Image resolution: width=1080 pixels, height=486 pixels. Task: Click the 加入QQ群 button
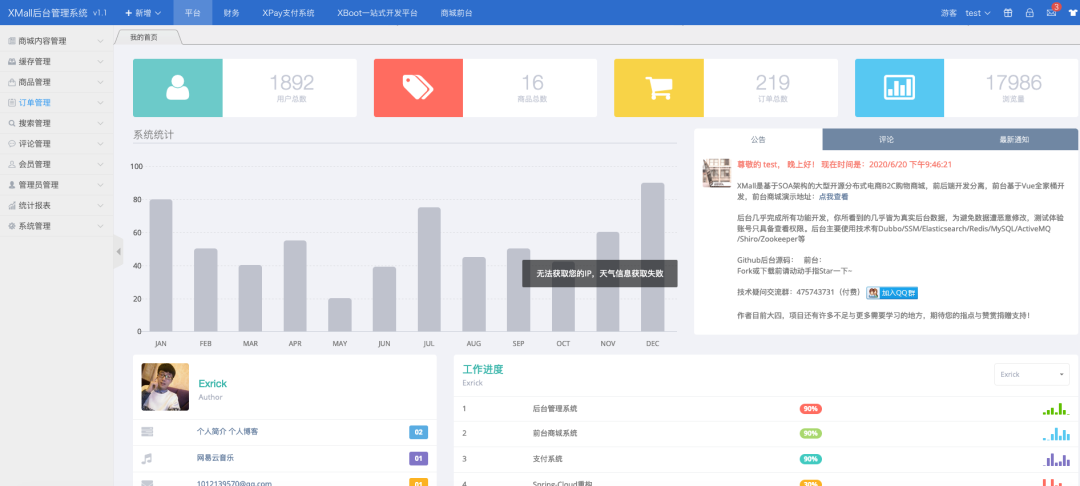click(892, 293)
